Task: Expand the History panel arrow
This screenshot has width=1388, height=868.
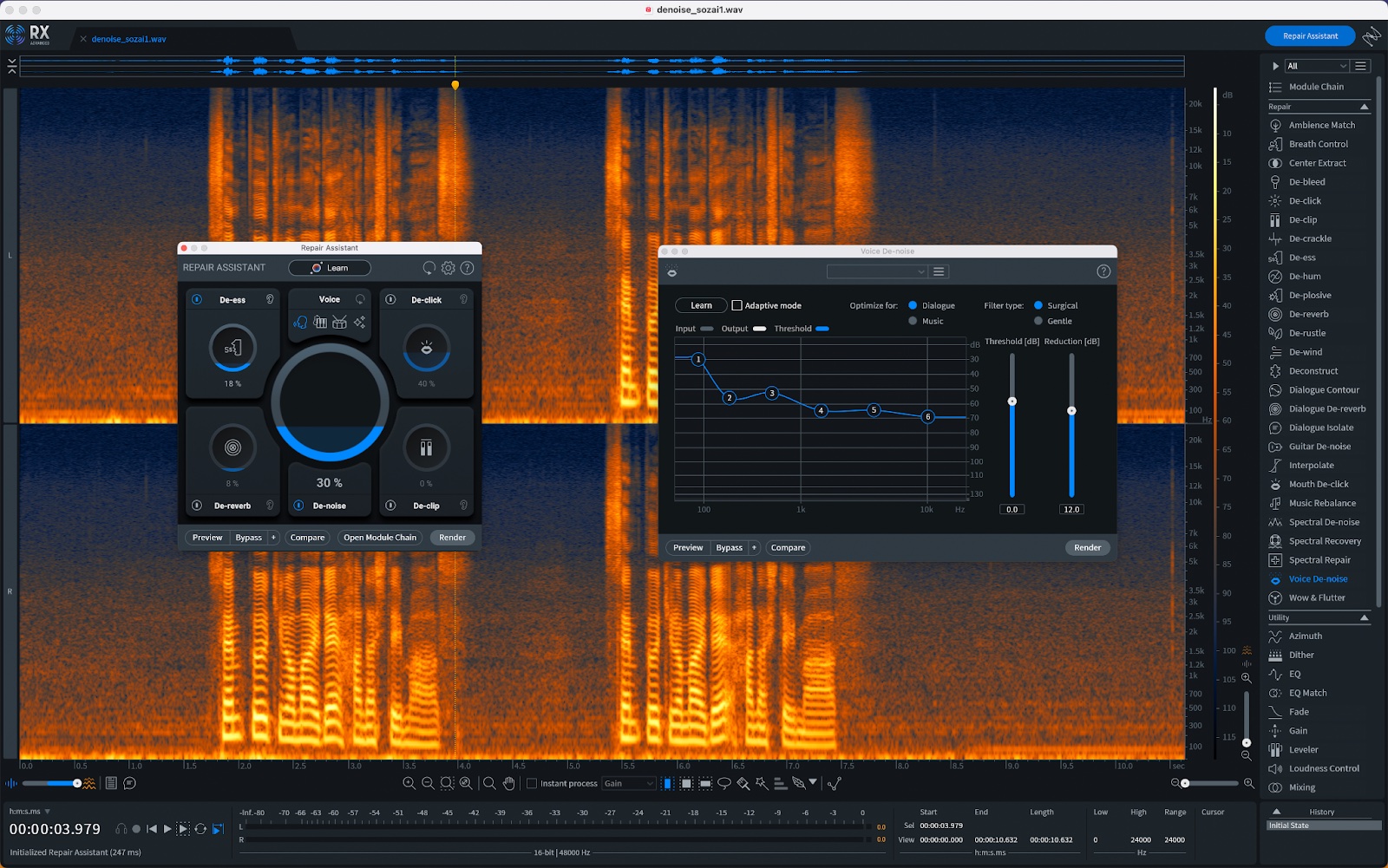Action: (1276, 812)
